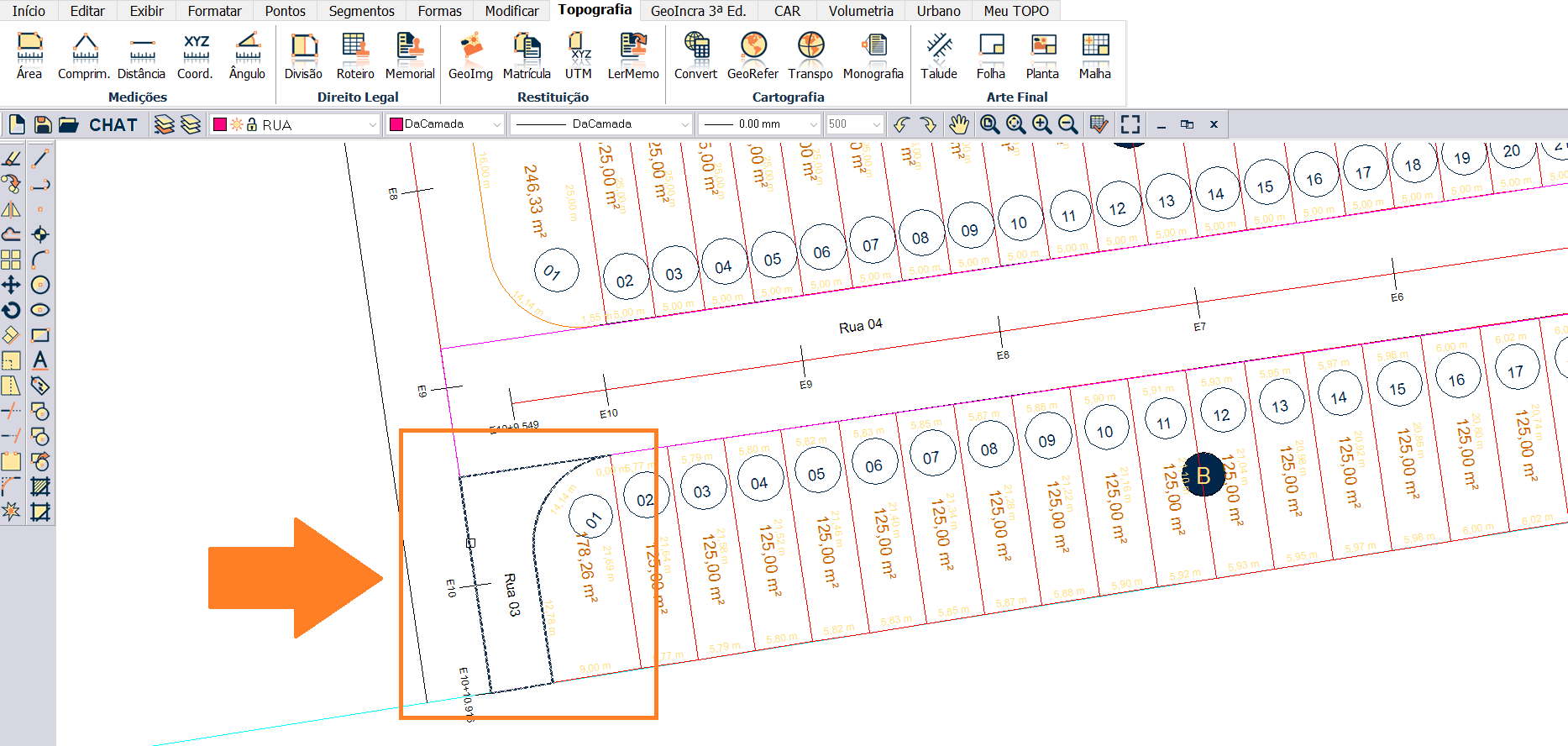The width and height of the screenshot is (1568, 746).
Task: Activate the Pan hand tool
Action: (x=958, y=124)
